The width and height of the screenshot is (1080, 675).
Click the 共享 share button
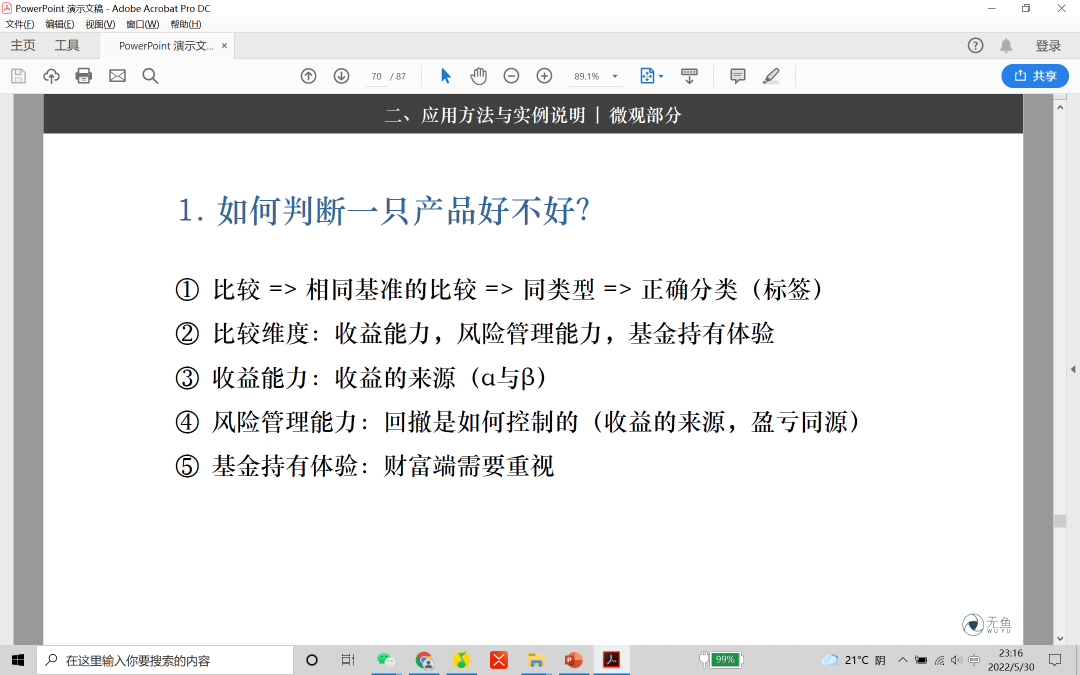[1034, 75]
